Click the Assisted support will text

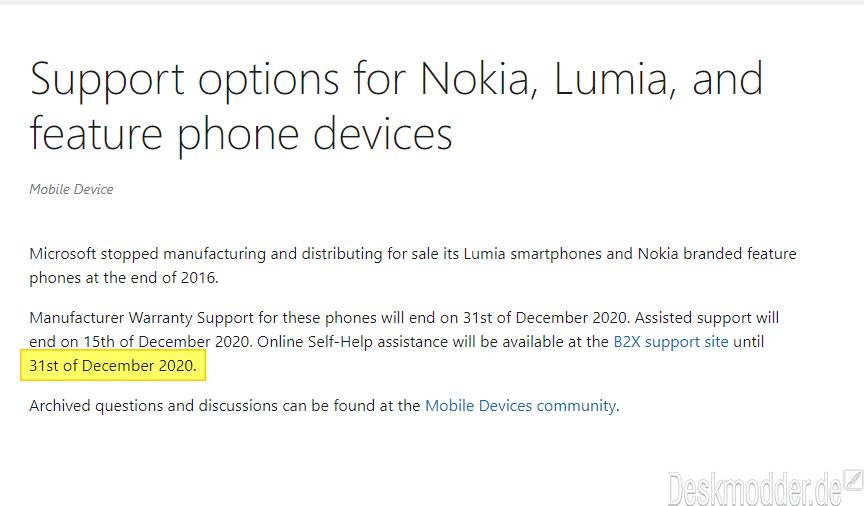[707, 318]
